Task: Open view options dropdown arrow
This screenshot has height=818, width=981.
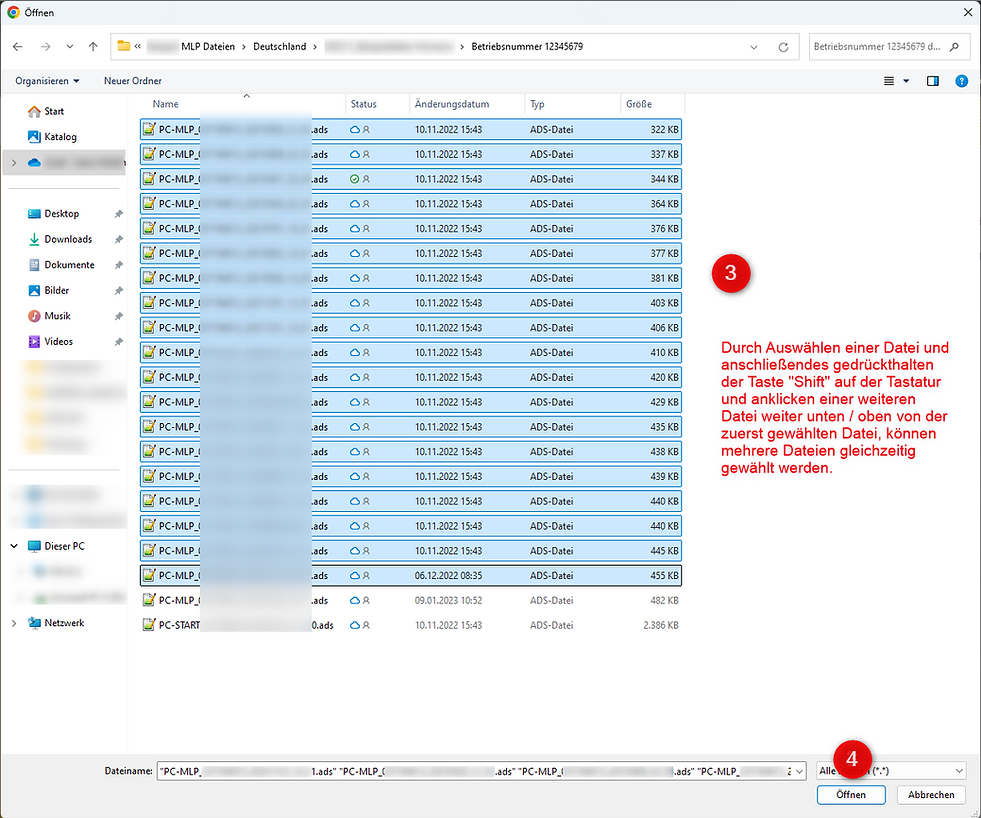Action: pyautogui.click(x=906, y=81)
